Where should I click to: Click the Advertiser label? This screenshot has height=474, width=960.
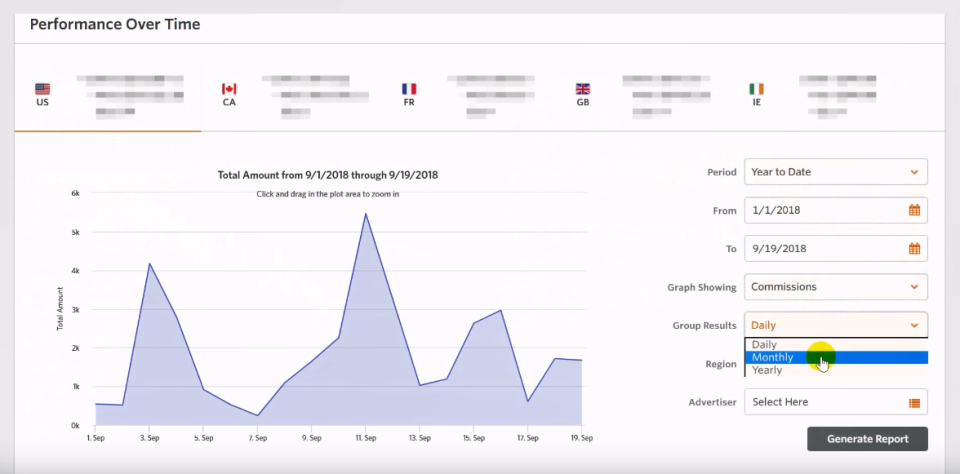tap(712, 402)
